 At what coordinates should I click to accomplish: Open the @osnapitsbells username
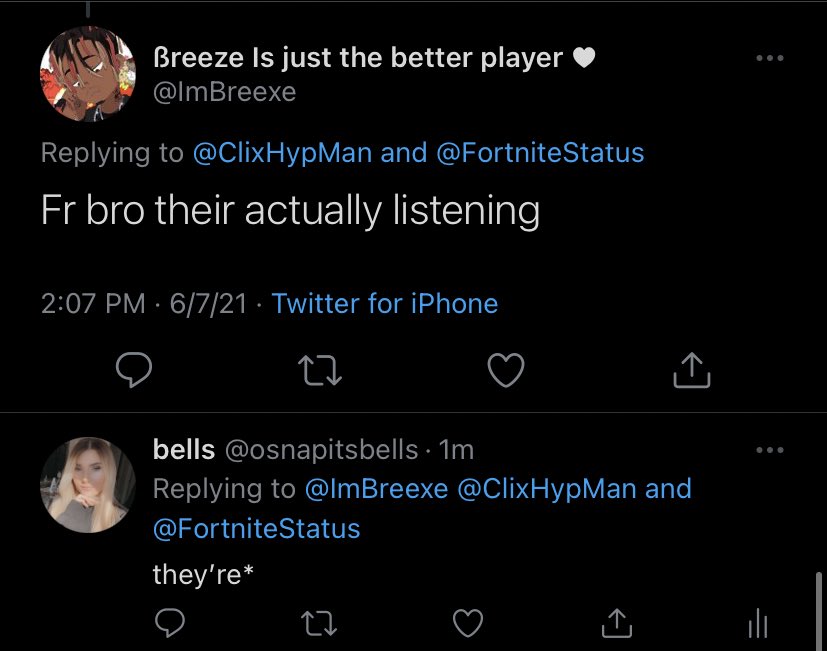[322, 450]
